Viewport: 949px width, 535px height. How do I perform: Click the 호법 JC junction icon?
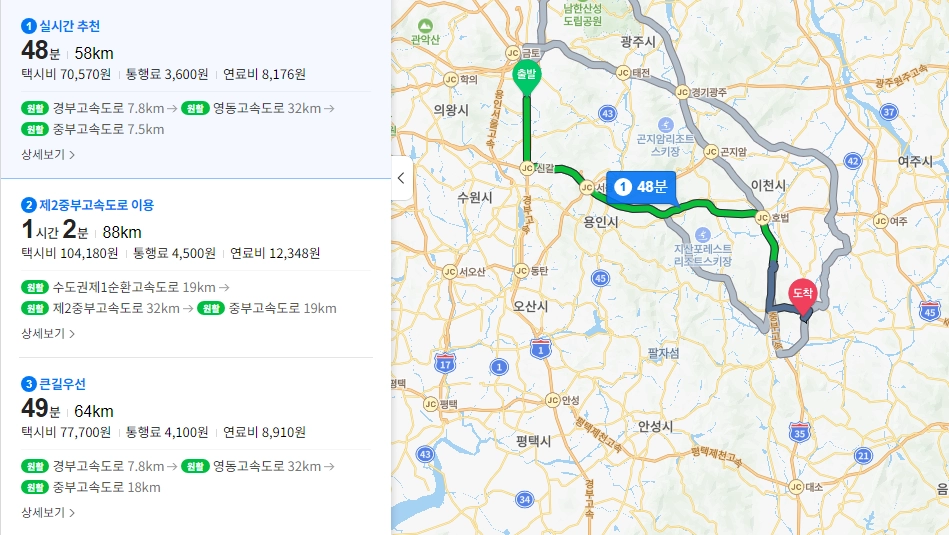coord(762,217)
